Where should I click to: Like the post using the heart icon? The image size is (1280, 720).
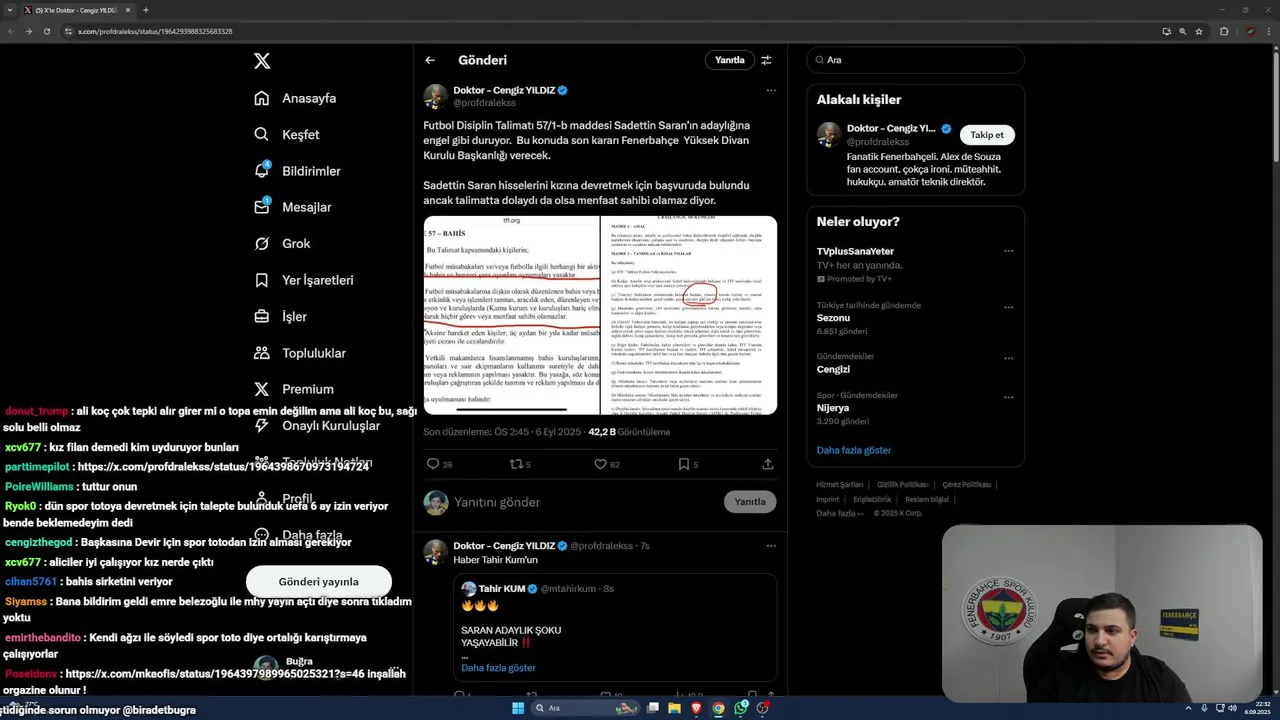(600, 464)
